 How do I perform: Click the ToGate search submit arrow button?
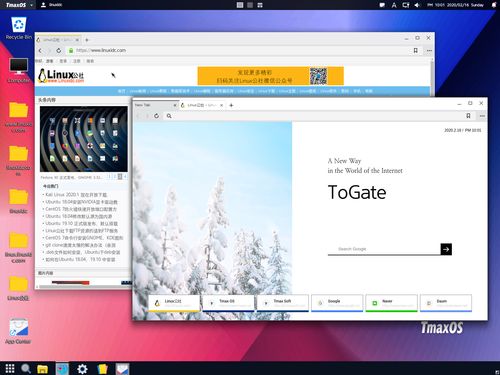tap(446, 249)
